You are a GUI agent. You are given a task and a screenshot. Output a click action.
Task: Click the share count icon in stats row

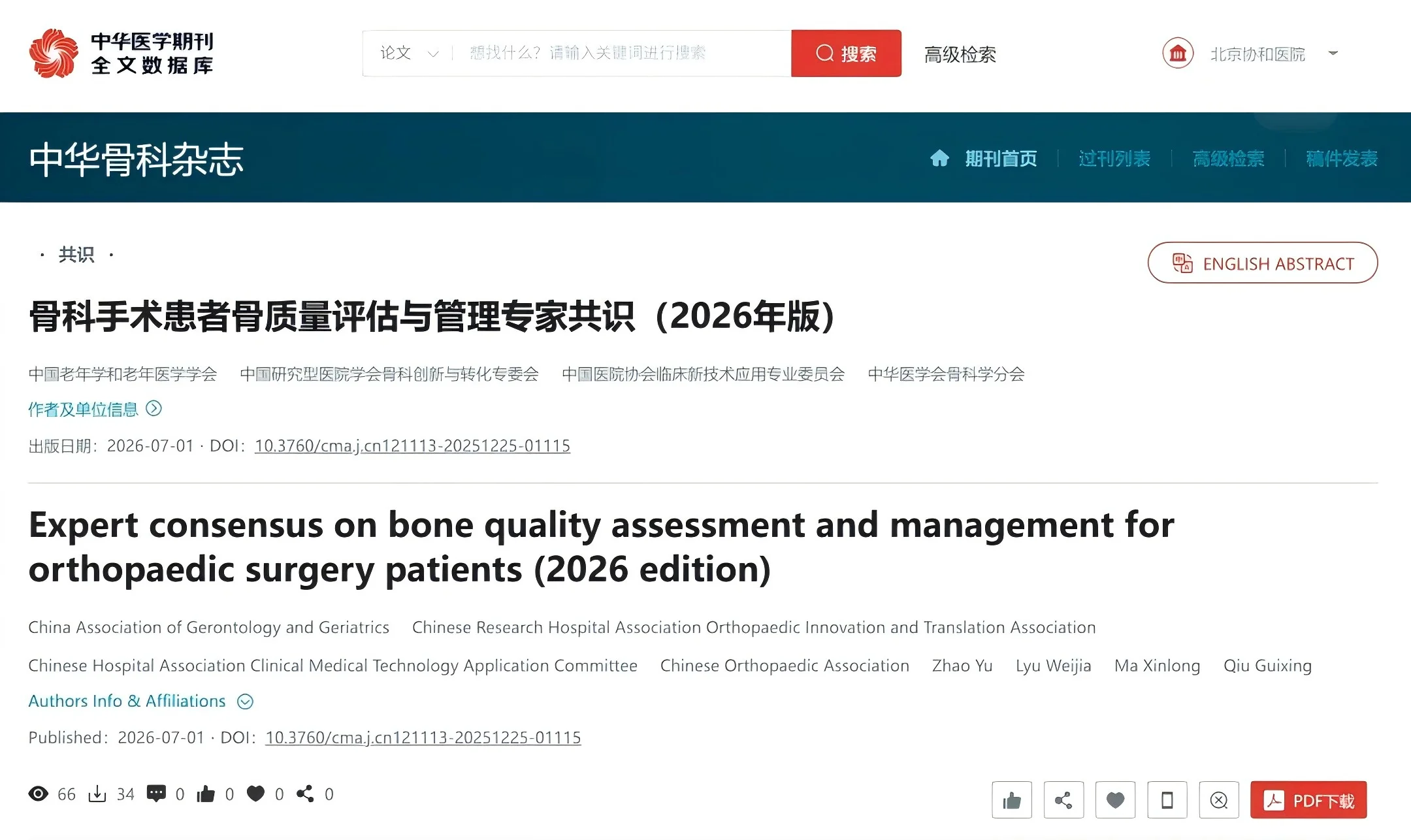[x=305, y=794]
